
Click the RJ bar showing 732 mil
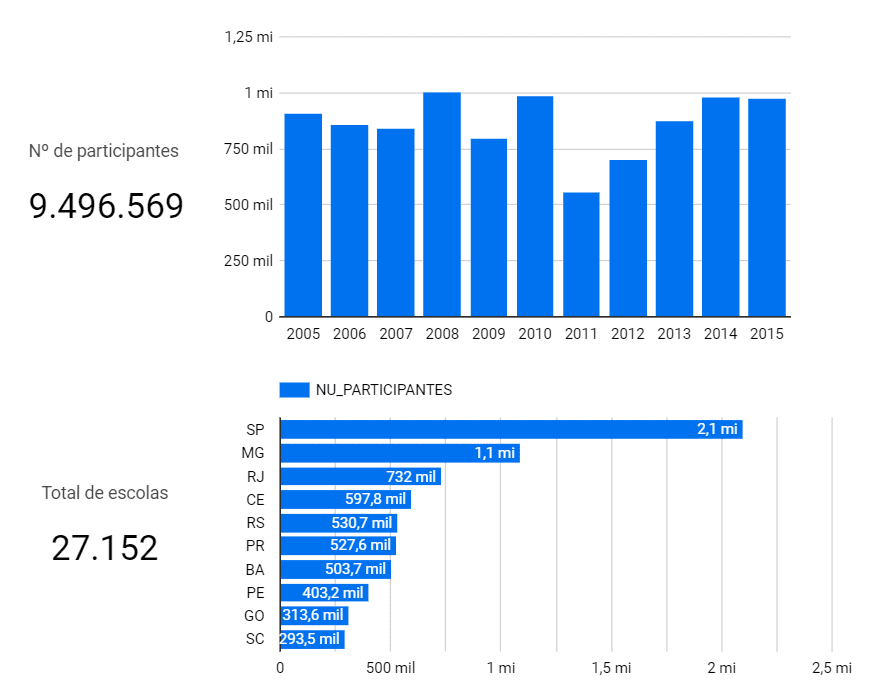click(x=360, y=476)
